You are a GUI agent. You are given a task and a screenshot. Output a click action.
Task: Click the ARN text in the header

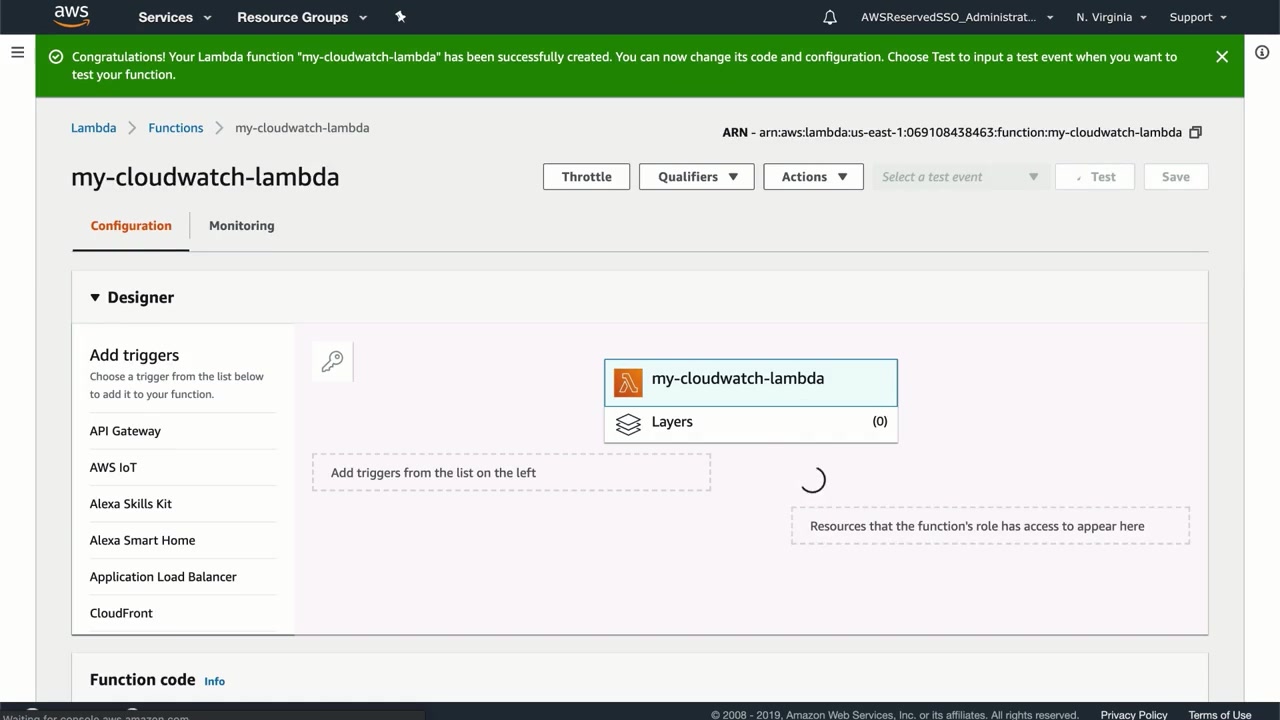point(952,132)
